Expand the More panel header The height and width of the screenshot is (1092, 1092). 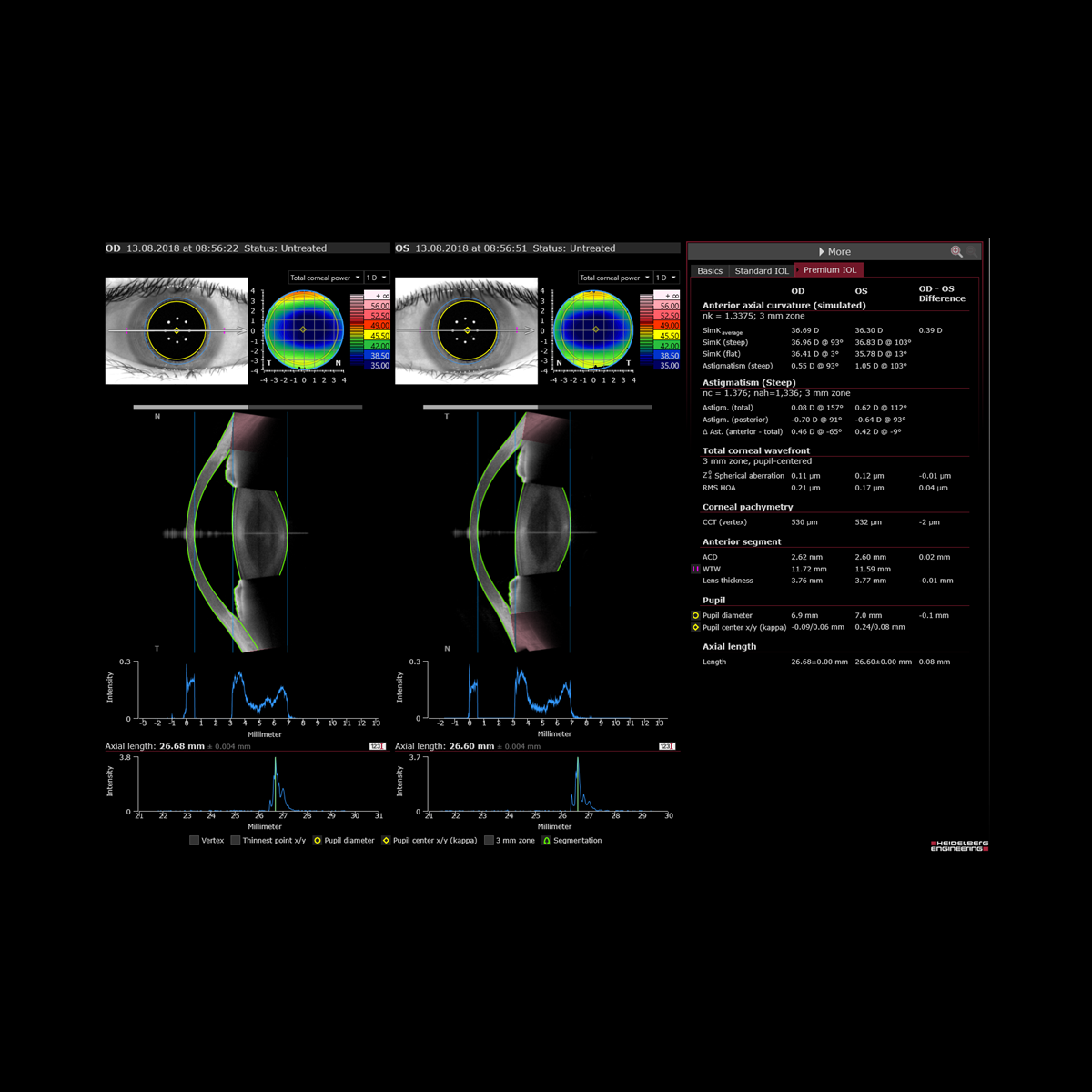[834, 251]
